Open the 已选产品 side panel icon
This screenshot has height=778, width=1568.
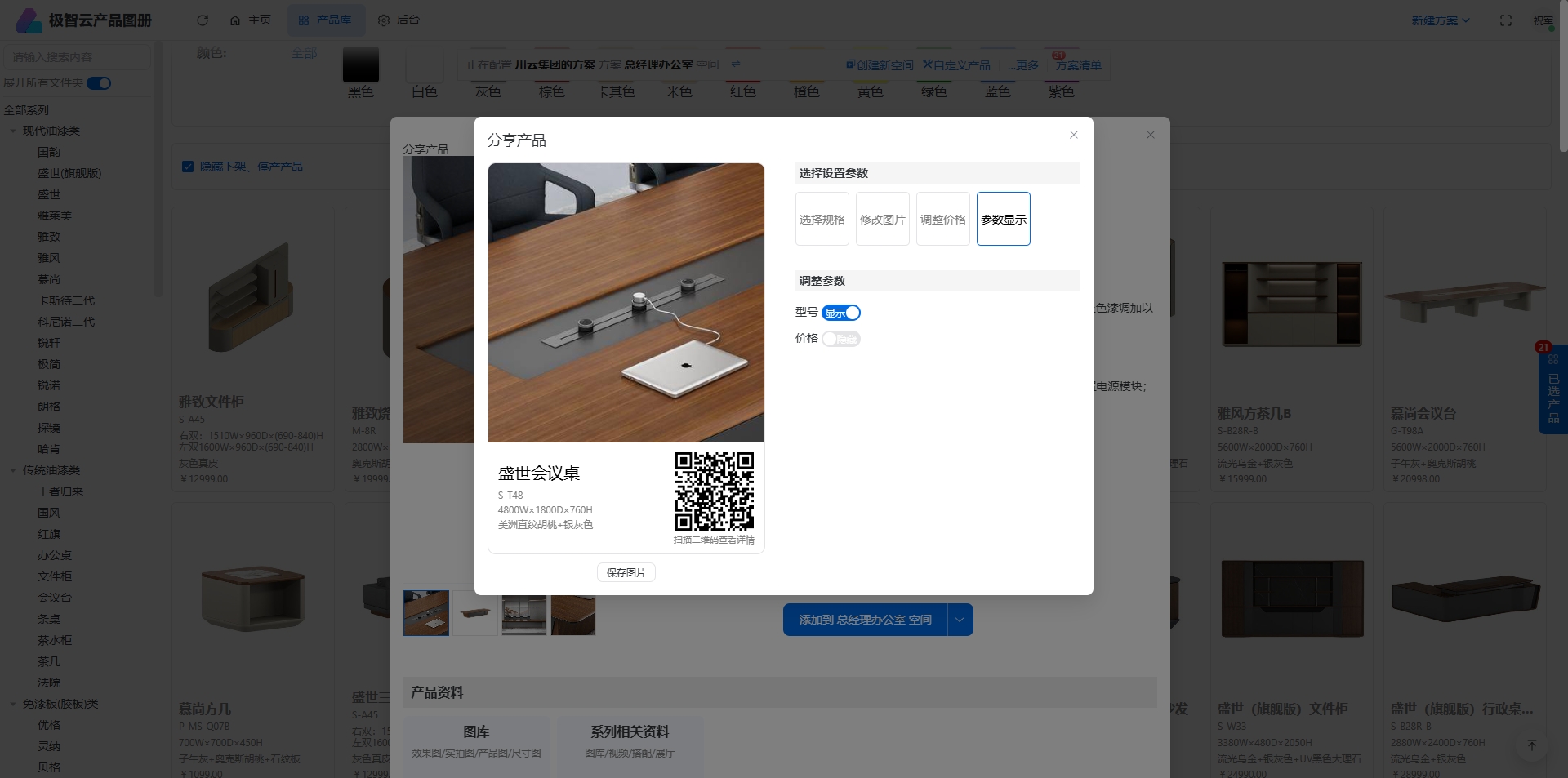(1552, 390)
